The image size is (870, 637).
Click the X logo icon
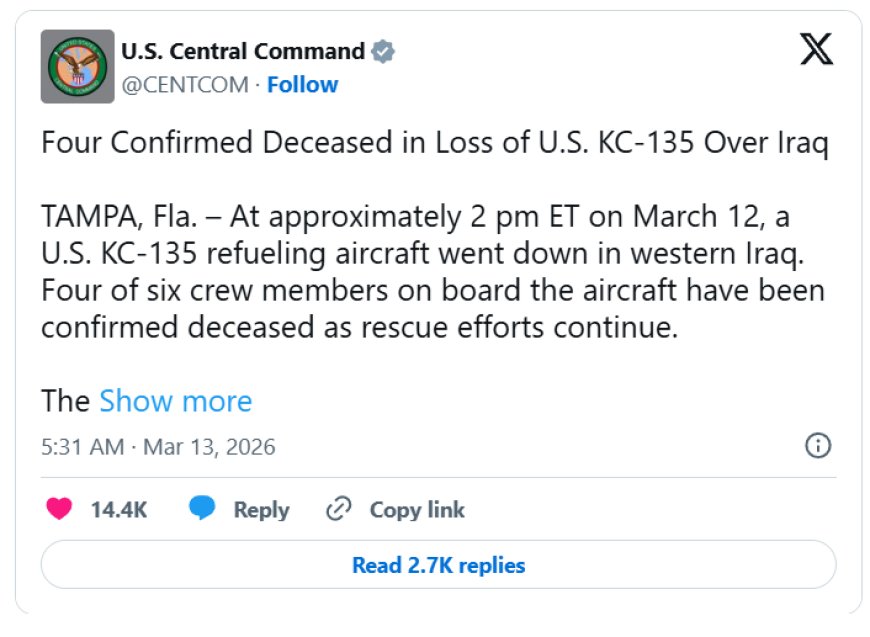(816, 50)
